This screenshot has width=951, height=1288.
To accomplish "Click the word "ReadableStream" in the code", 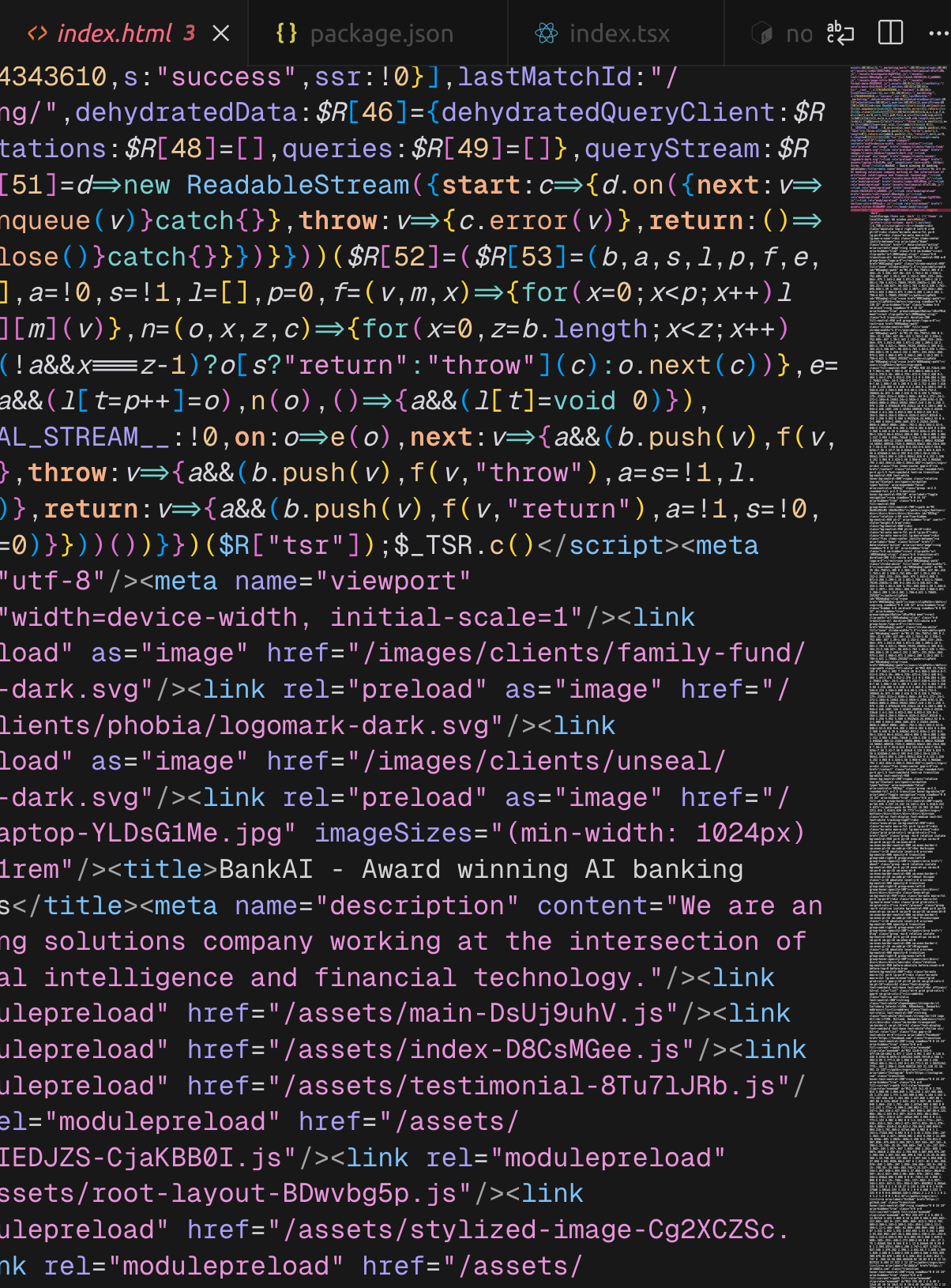I will (x=298, y=185).
